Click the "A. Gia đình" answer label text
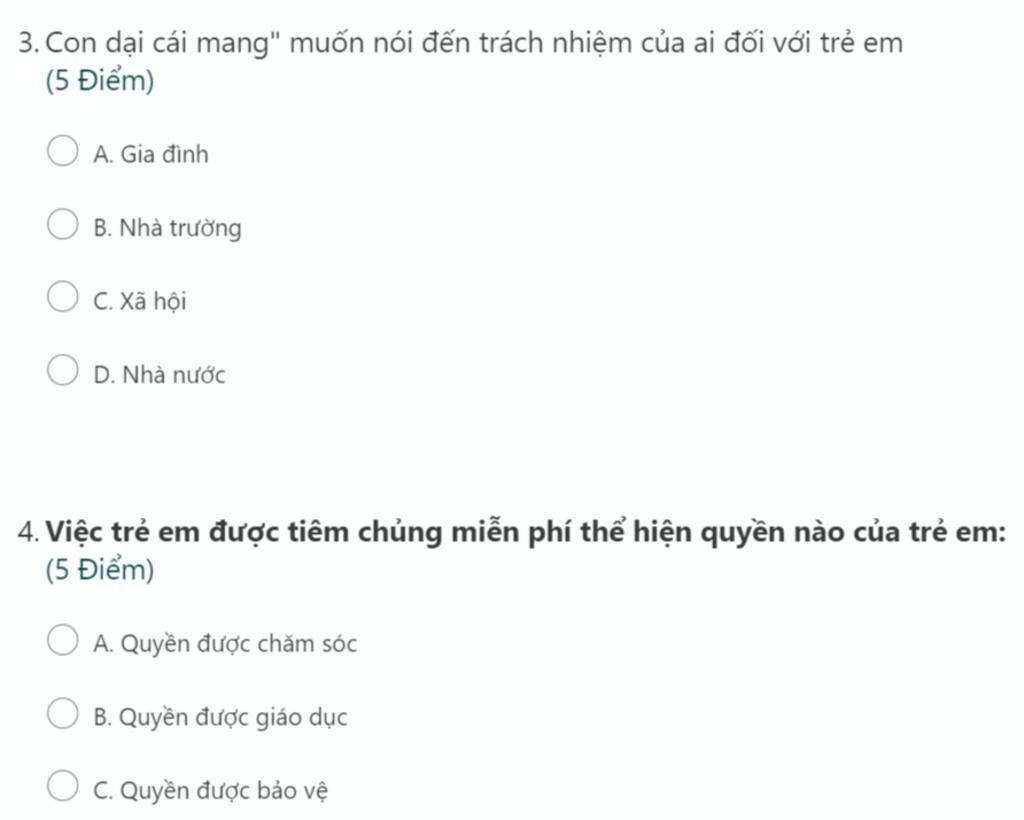The image size is (1024, 820). click(x=151, y=155)
